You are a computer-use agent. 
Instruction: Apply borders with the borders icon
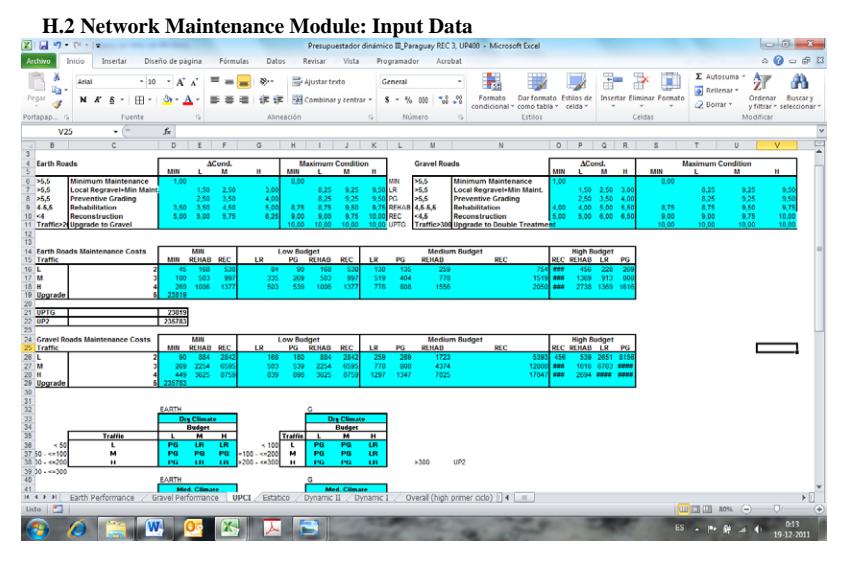[x=139, y=100]
